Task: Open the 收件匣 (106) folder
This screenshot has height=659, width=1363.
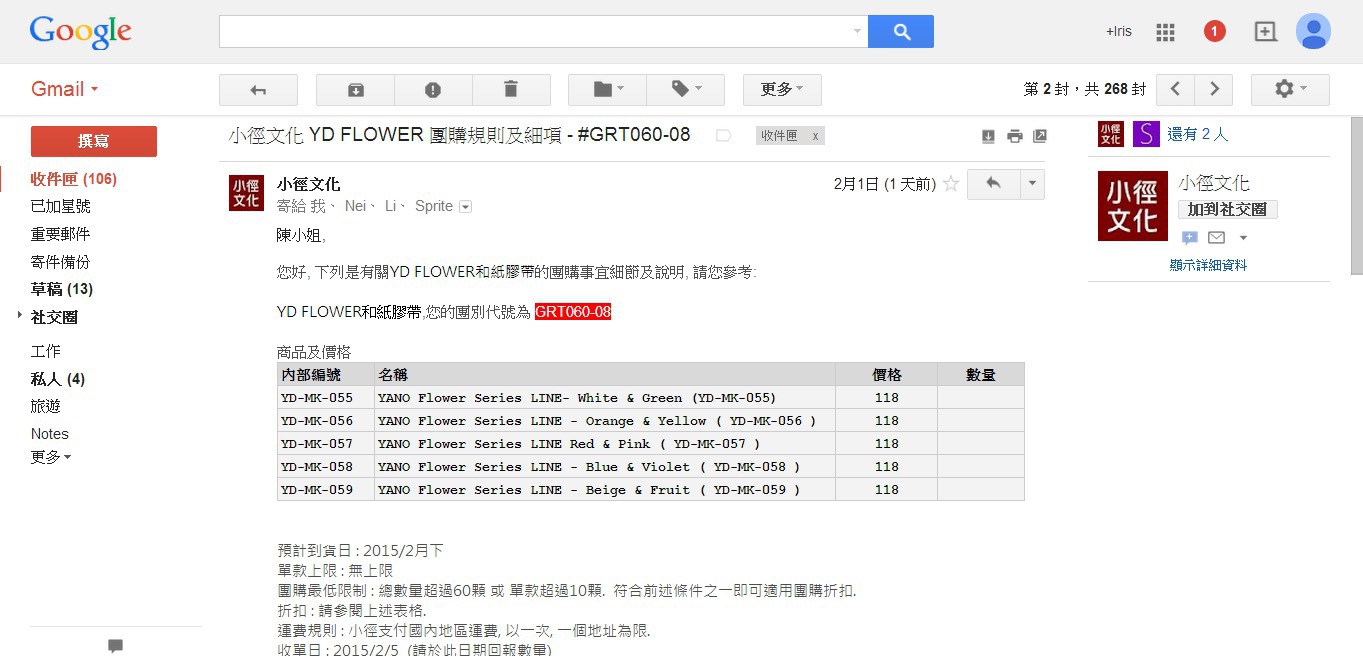Action: coord(74,179)
